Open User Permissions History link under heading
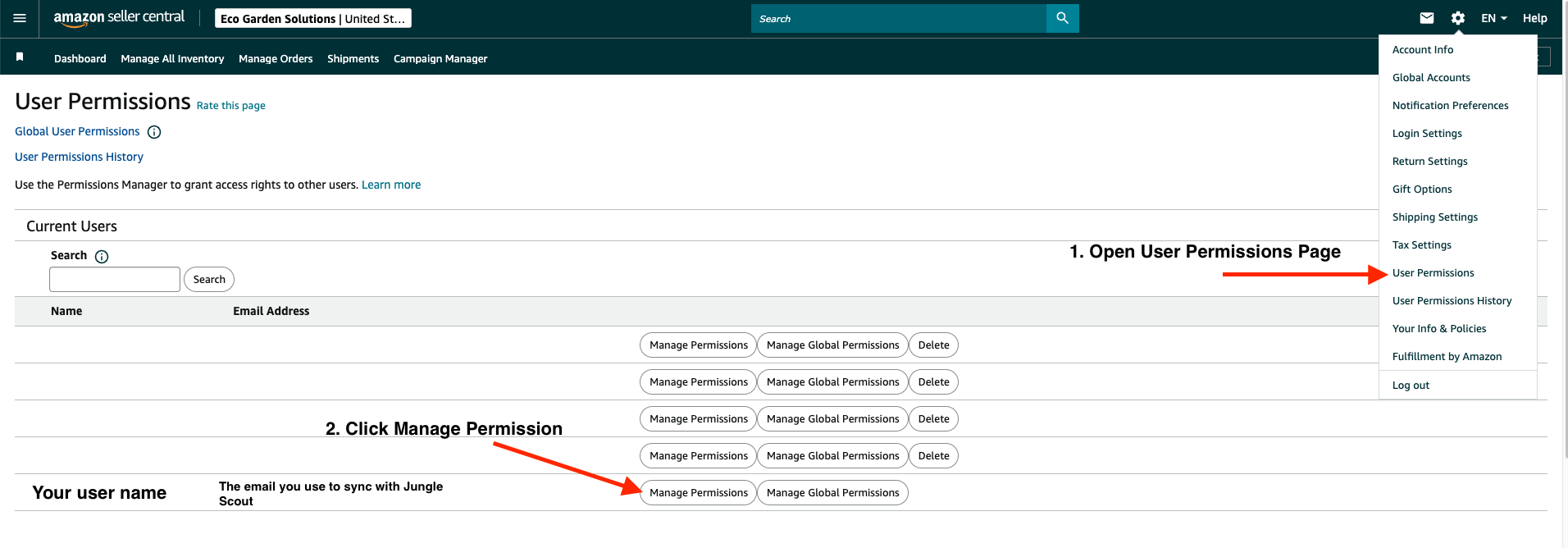 (79, 157)
